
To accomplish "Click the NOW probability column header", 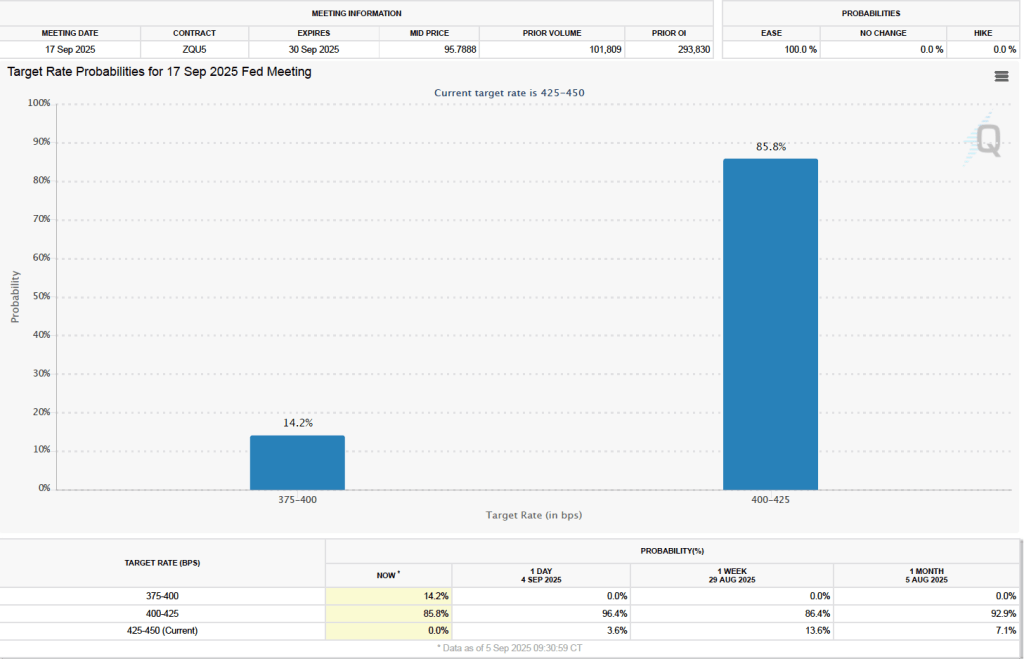I will click(x=388, y=574).
